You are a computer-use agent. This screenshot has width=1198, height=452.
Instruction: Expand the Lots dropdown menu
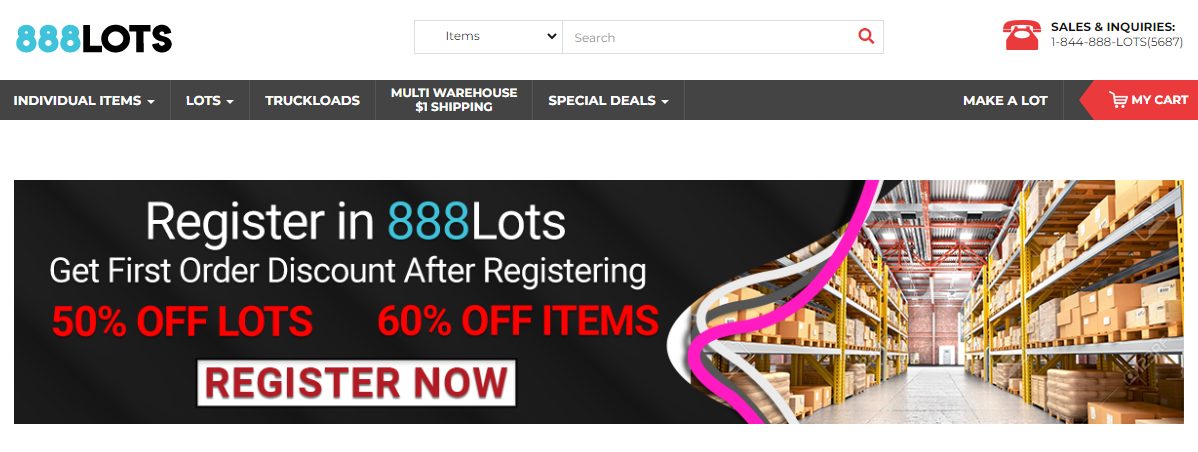[209, 100]
